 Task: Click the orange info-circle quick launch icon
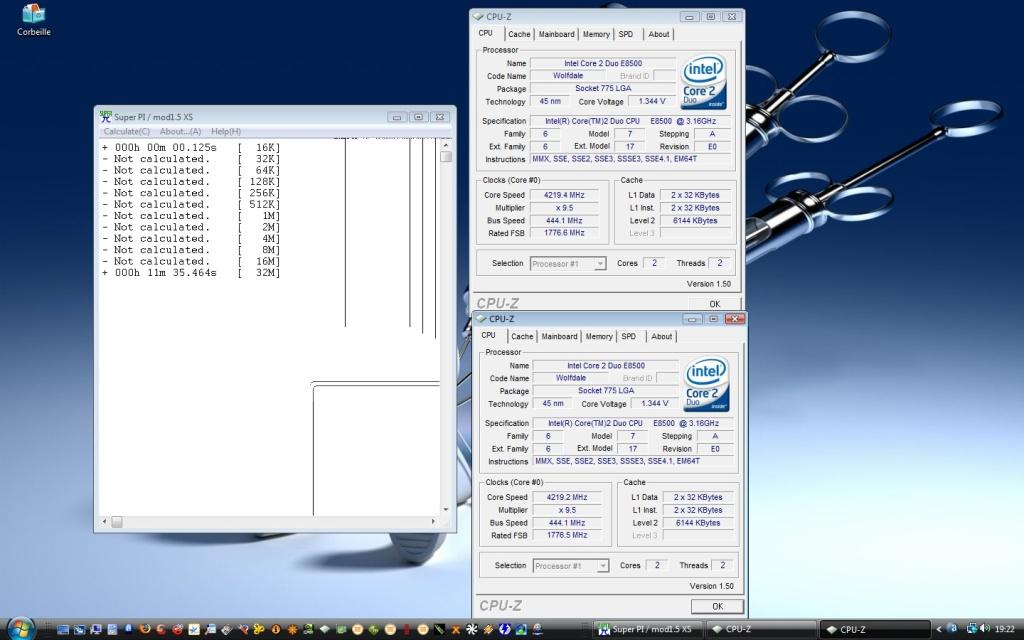click(276, 630)
